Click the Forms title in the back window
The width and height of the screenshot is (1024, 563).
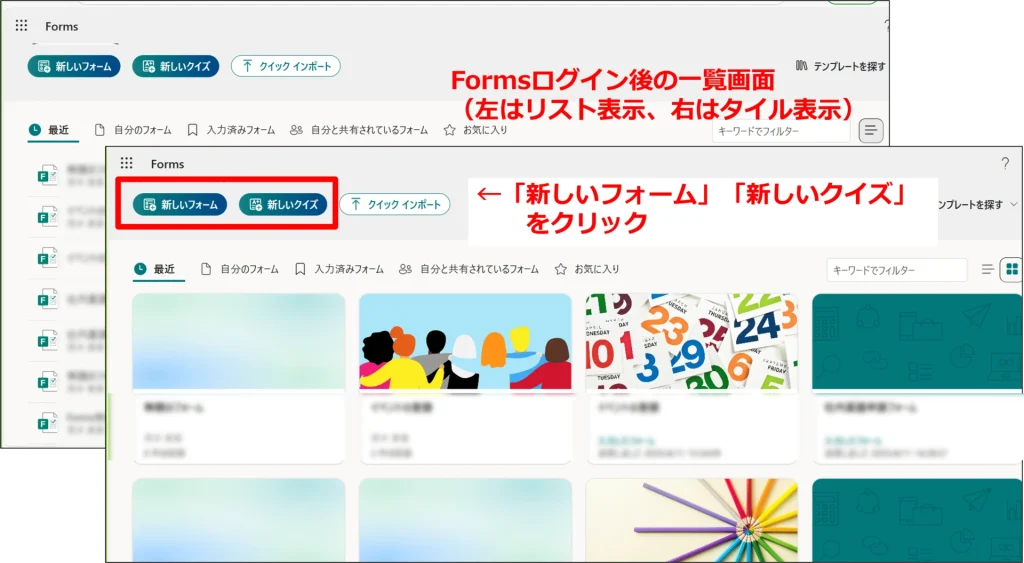pos(61,26)
